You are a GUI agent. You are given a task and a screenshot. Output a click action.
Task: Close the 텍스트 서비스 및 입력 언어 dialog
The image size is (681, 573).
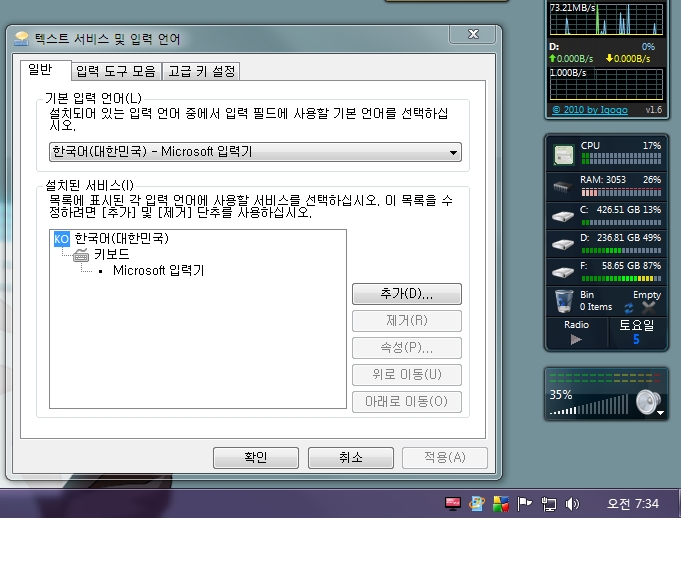click(473, 34)
